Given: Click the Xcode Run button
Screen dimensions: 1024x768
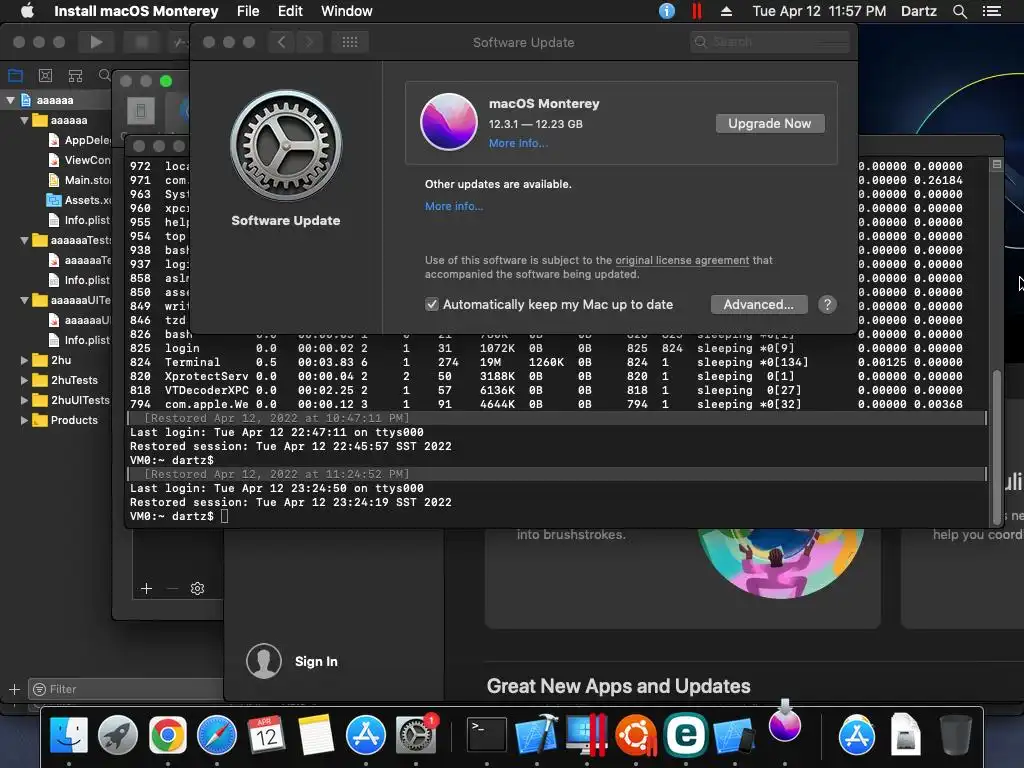Looking at the screenshot, I should pyautogui.click(x=96, y=42).
